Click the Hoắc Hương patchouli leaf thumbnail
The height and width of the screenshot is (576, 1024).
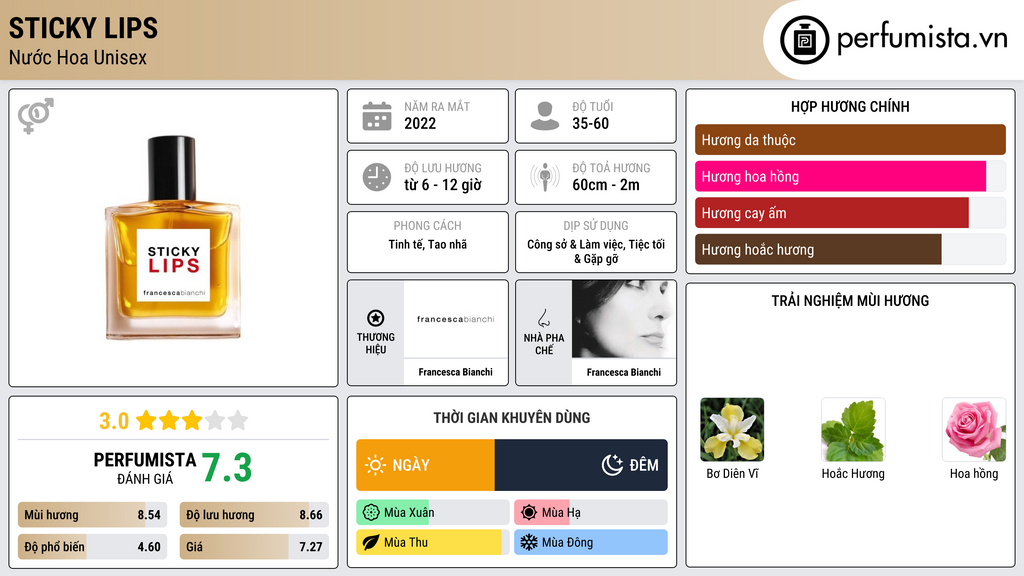853,430
